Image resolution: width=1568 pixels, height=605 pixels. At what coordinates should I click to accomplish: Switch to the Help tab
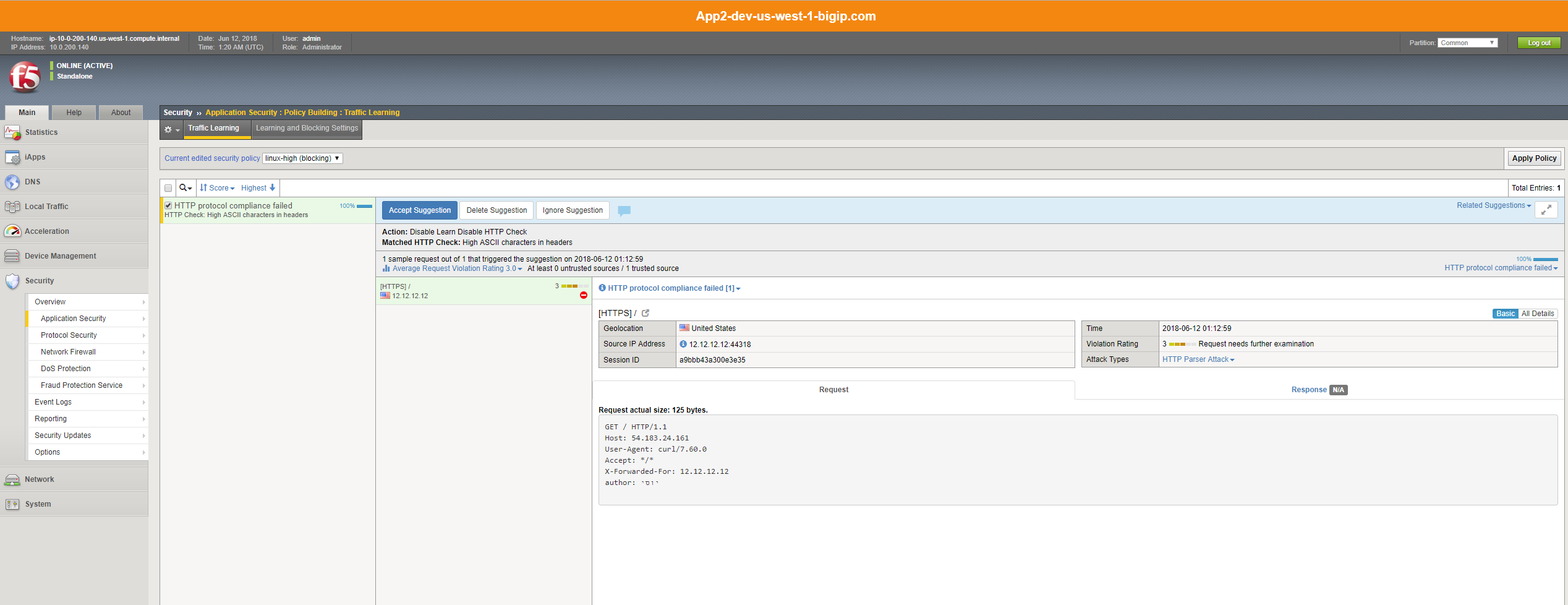74,113
